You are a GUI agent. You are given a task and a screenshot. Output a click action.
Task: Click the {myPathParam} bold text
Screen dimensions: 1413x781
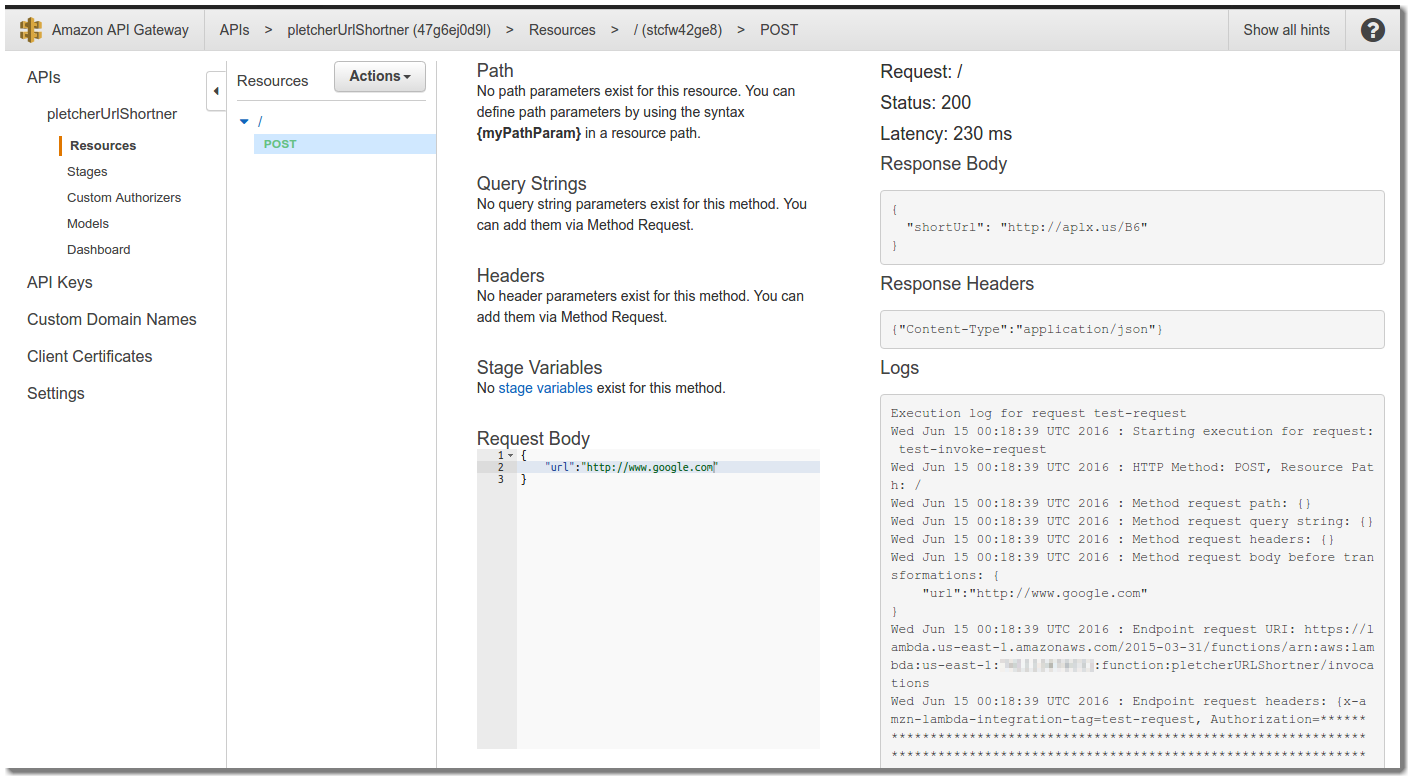pos(529,133)
